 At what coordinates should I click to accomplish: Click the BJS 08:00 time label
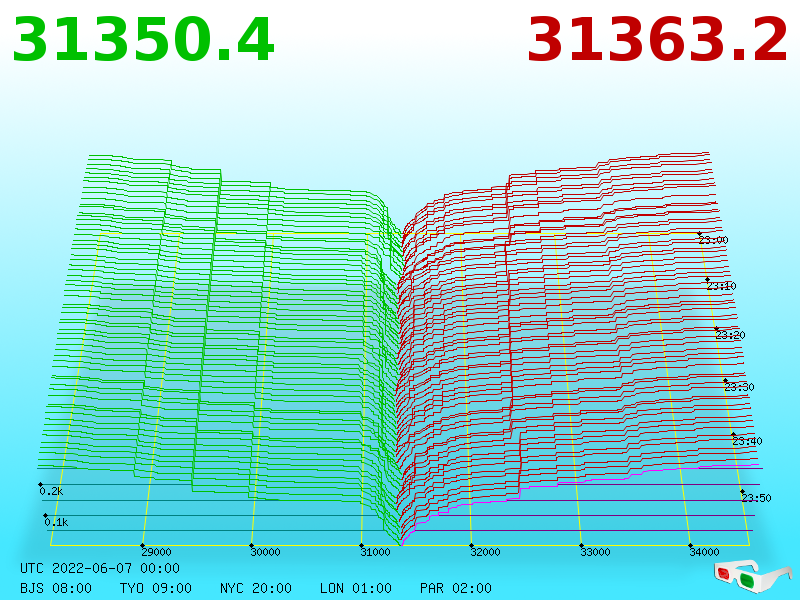[x=56, y=588]
